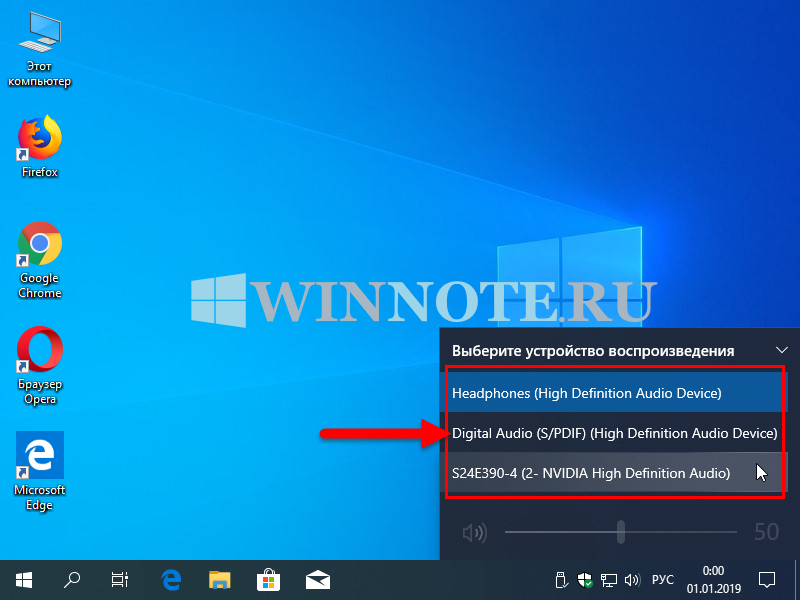Viewport: 800px width, 600px height.
Task: Open Windows Security shield tray icon
Action: click(586, 579)
